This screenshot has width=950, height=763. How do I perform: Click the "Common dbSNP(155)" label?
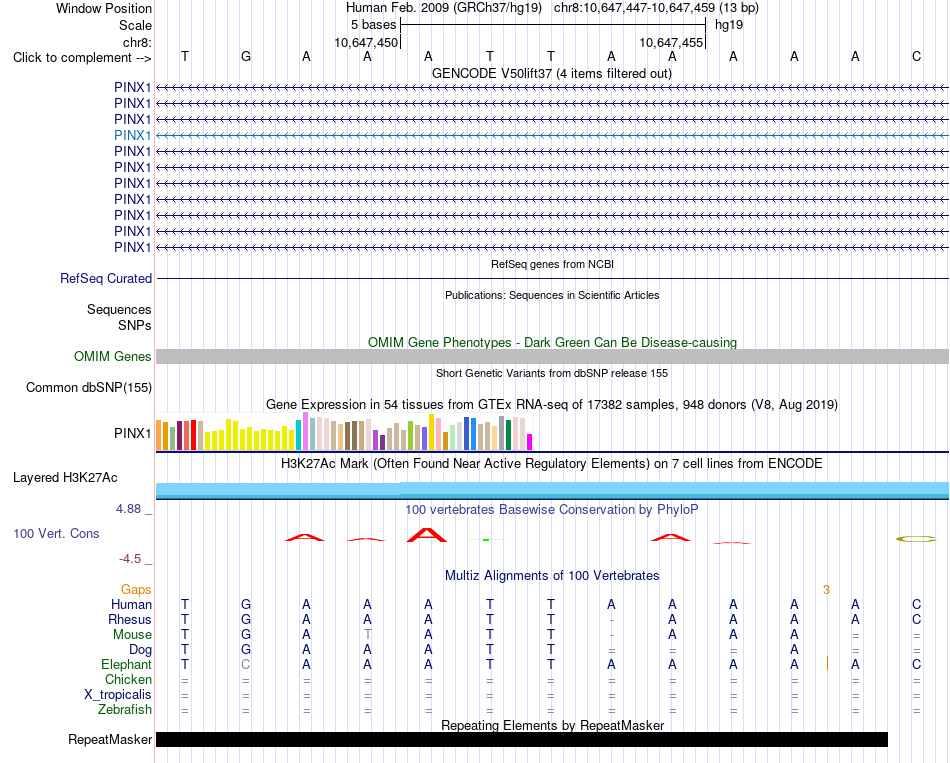(88, 387)
